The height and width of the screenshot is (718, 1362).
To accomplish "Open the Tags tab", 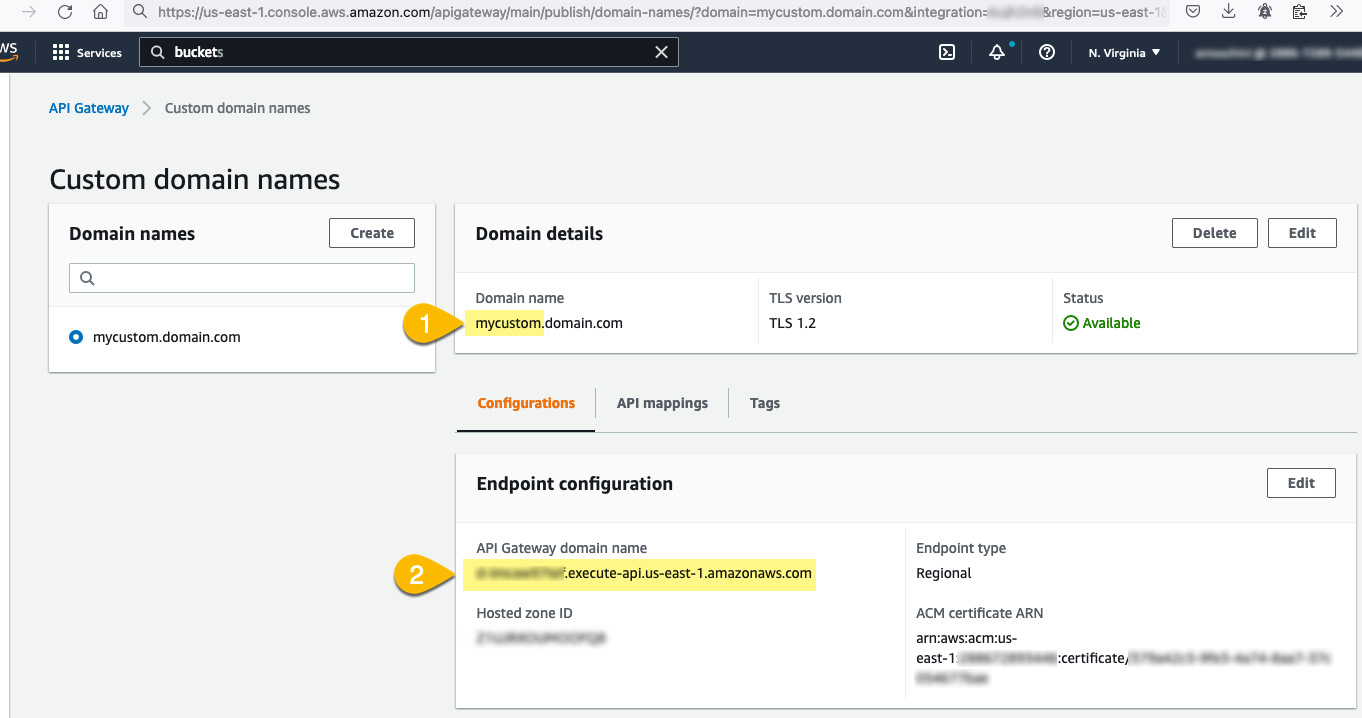I will tap(765, 403).
